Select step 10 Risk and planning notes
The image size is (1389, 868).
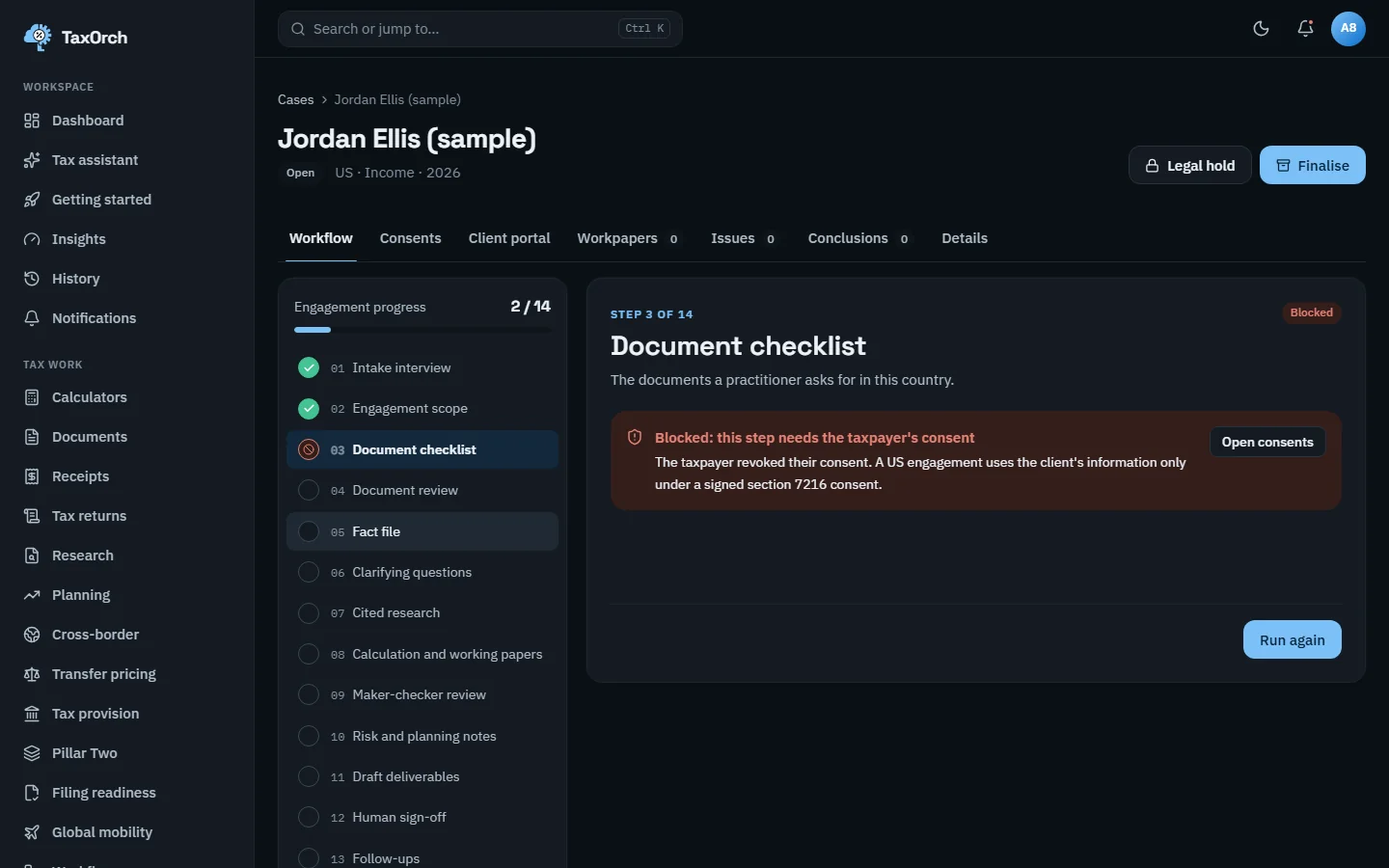pos(422,736)
